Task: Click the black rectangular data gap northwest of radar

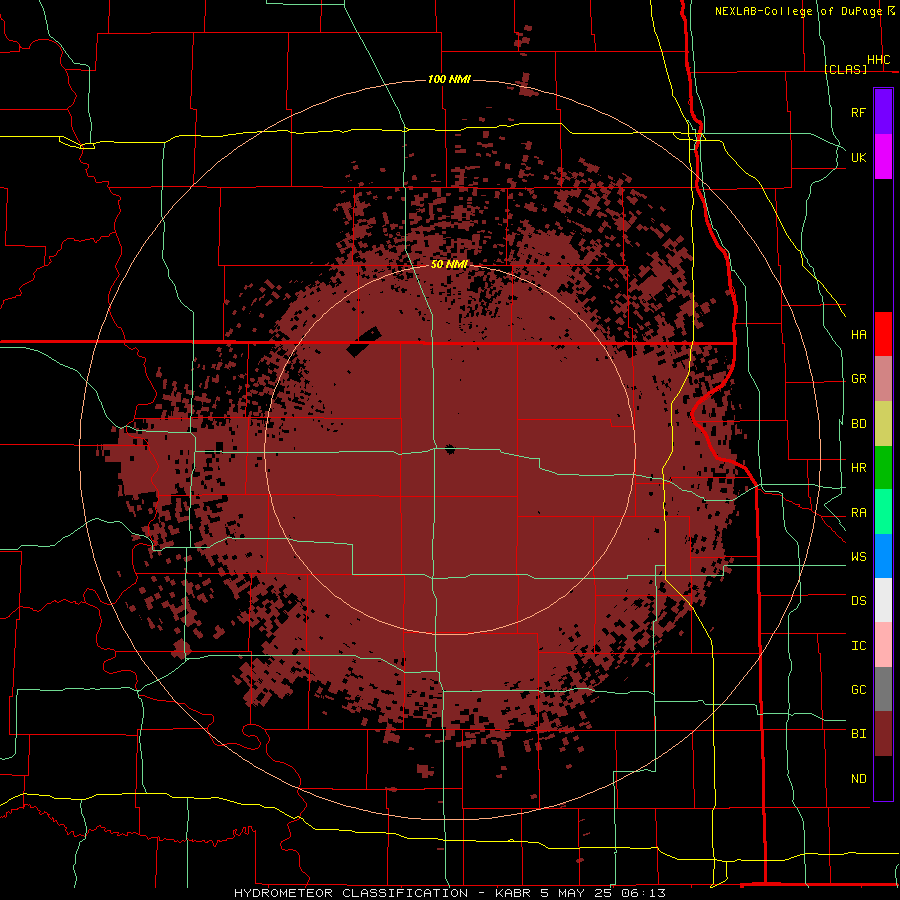Action: click(364, 342)
